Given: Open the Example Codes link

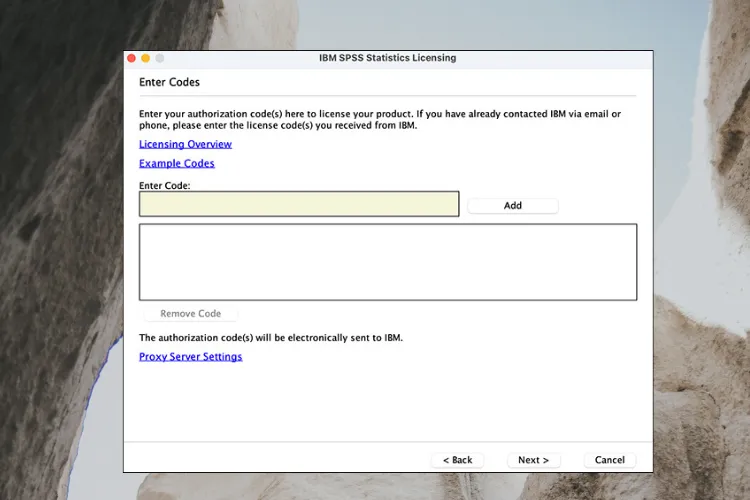Looking at the screenshot, I should (176, 163).
